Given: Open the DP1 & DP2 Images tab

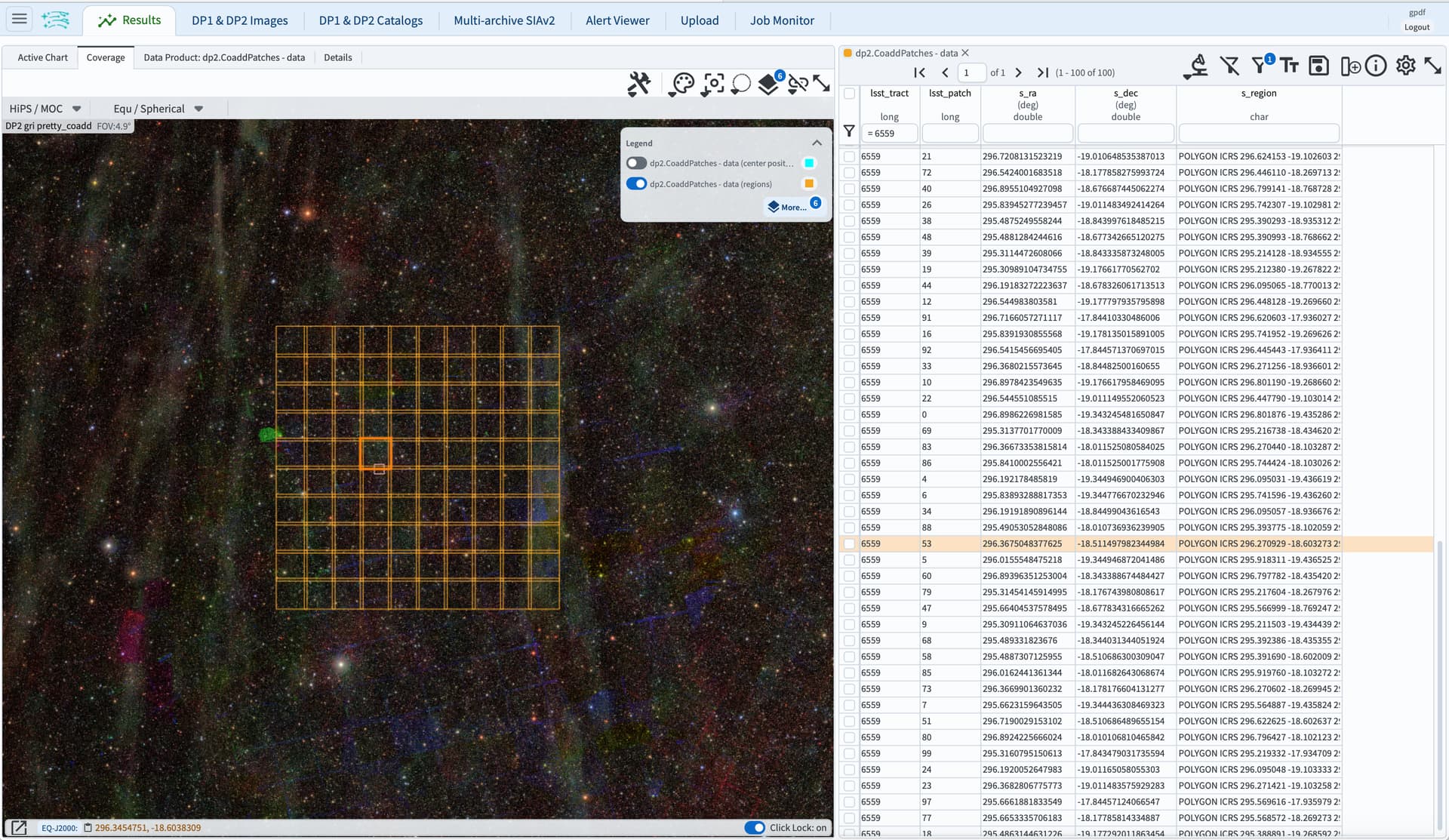Looking at the screenshot, I should point(240,20).
